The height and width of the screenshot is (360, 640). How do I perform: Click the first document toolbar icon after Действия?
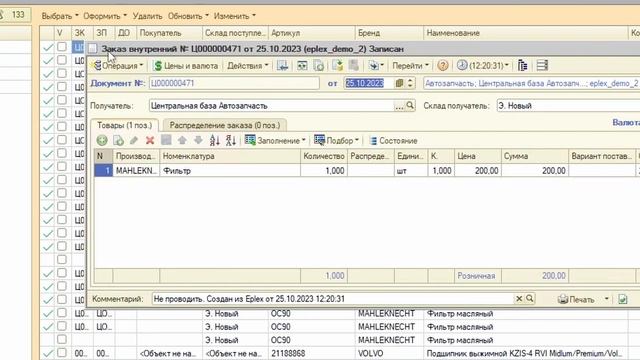pos(282,66)
